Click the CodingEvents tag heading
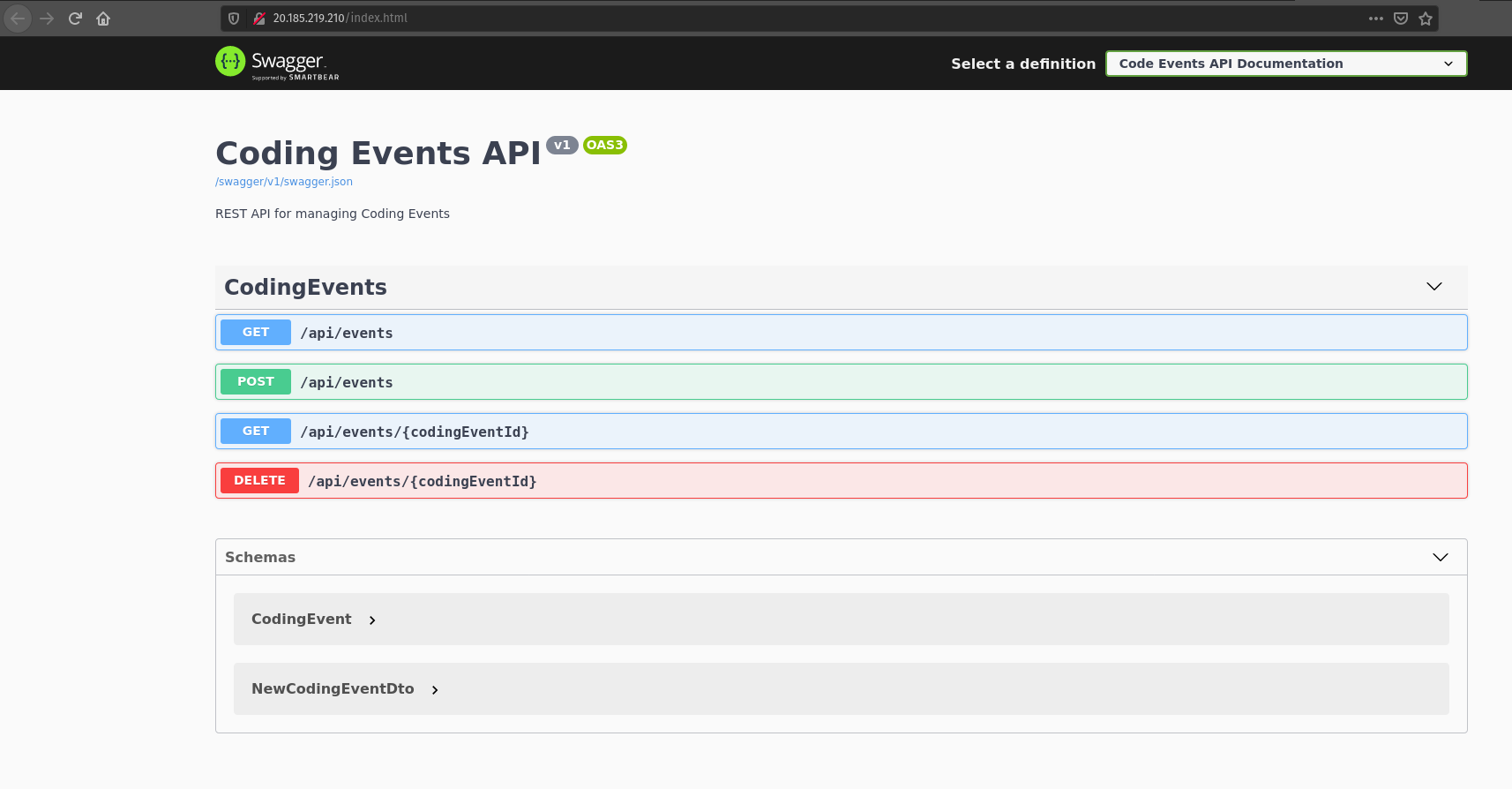The width and height of the screenshot is (1512, 789). point(305,287)
